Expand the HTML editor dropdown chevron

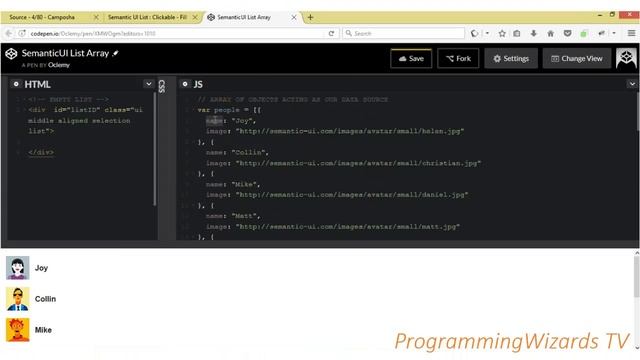149,84
